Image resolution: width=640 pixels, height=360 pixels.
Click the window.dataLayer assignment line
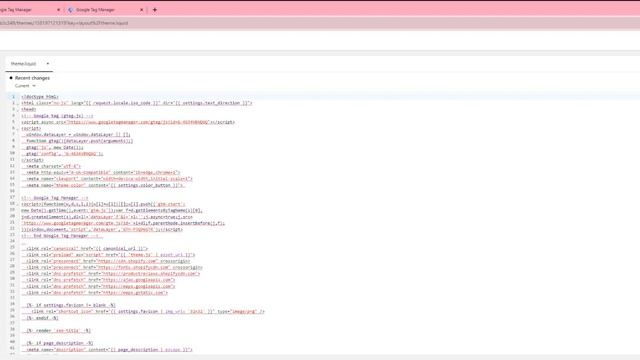(76, 135)
